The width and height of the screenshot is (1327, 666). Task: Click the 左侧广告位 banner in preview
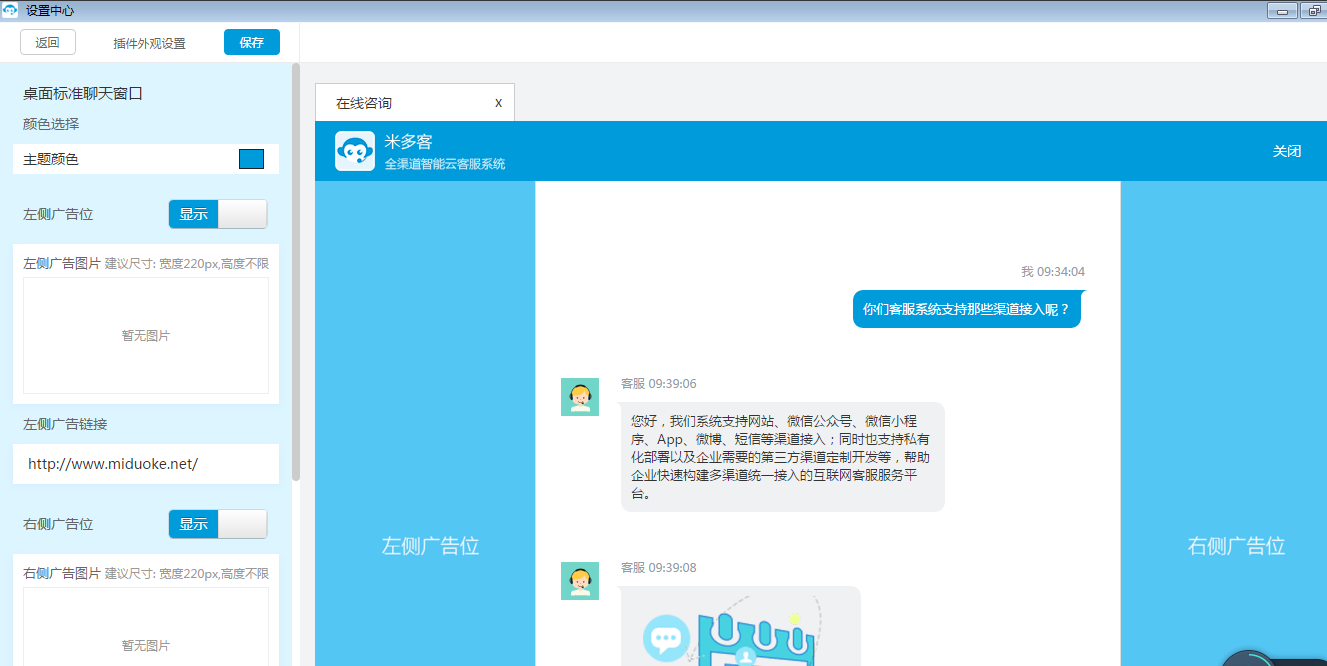[x=430, y=546]
